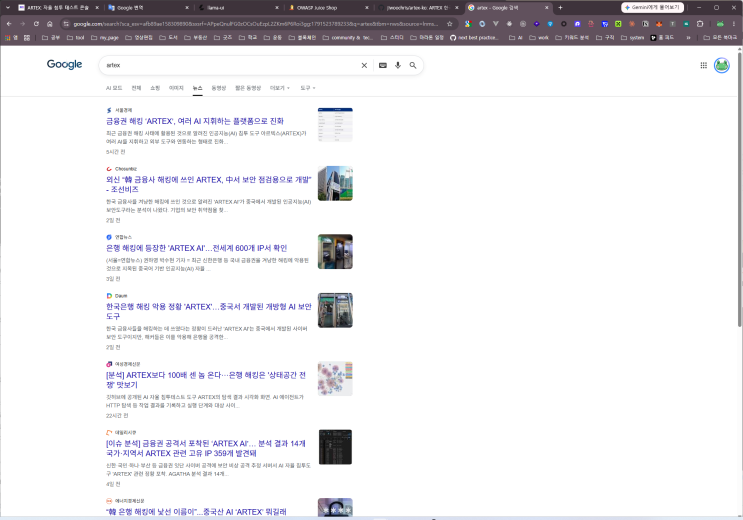Viewport: 743px width, 520px height.
Task: Open the my_page bookmark folder
Action: click(x=104, y=37)
